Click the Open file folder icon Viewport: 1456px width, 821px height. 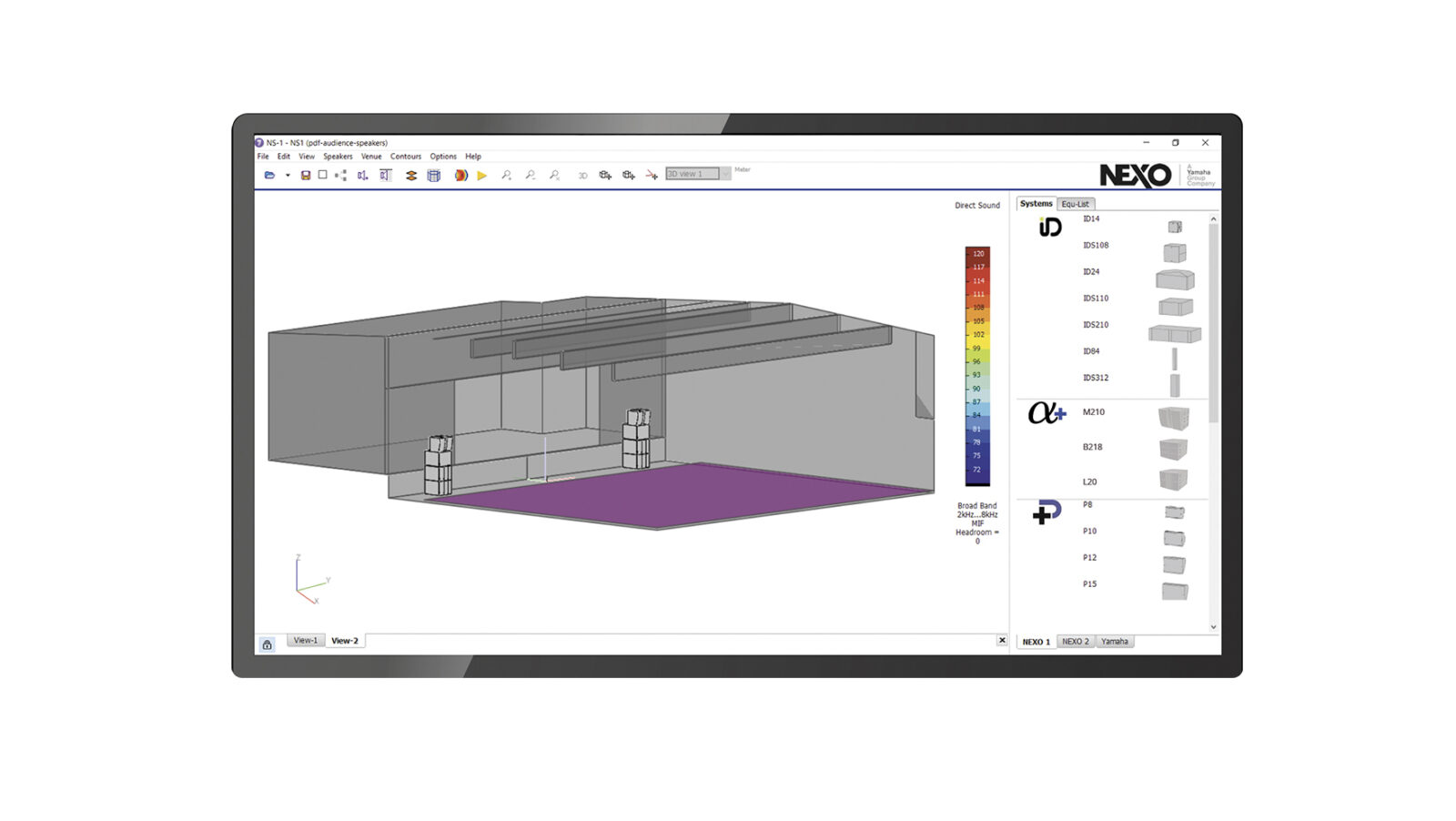click(x=269, y=175)
